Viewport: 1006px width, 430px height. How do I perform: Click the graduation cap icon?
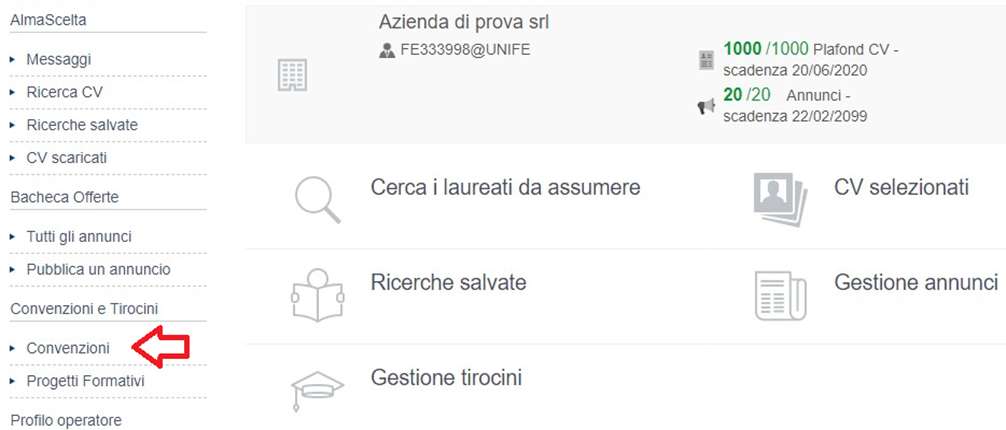[x=318, y=390]
